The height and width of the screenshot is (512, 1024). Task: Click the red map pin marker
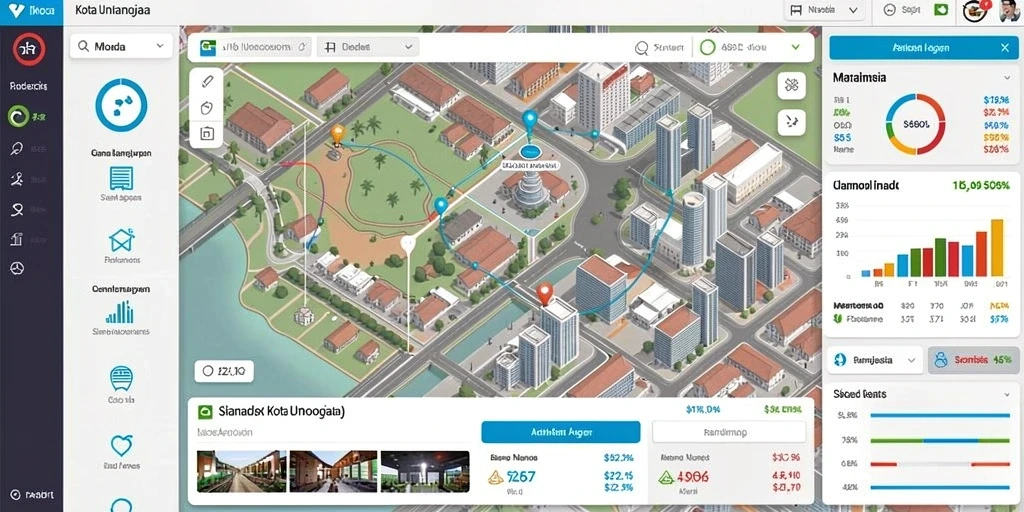click(545, 294)
